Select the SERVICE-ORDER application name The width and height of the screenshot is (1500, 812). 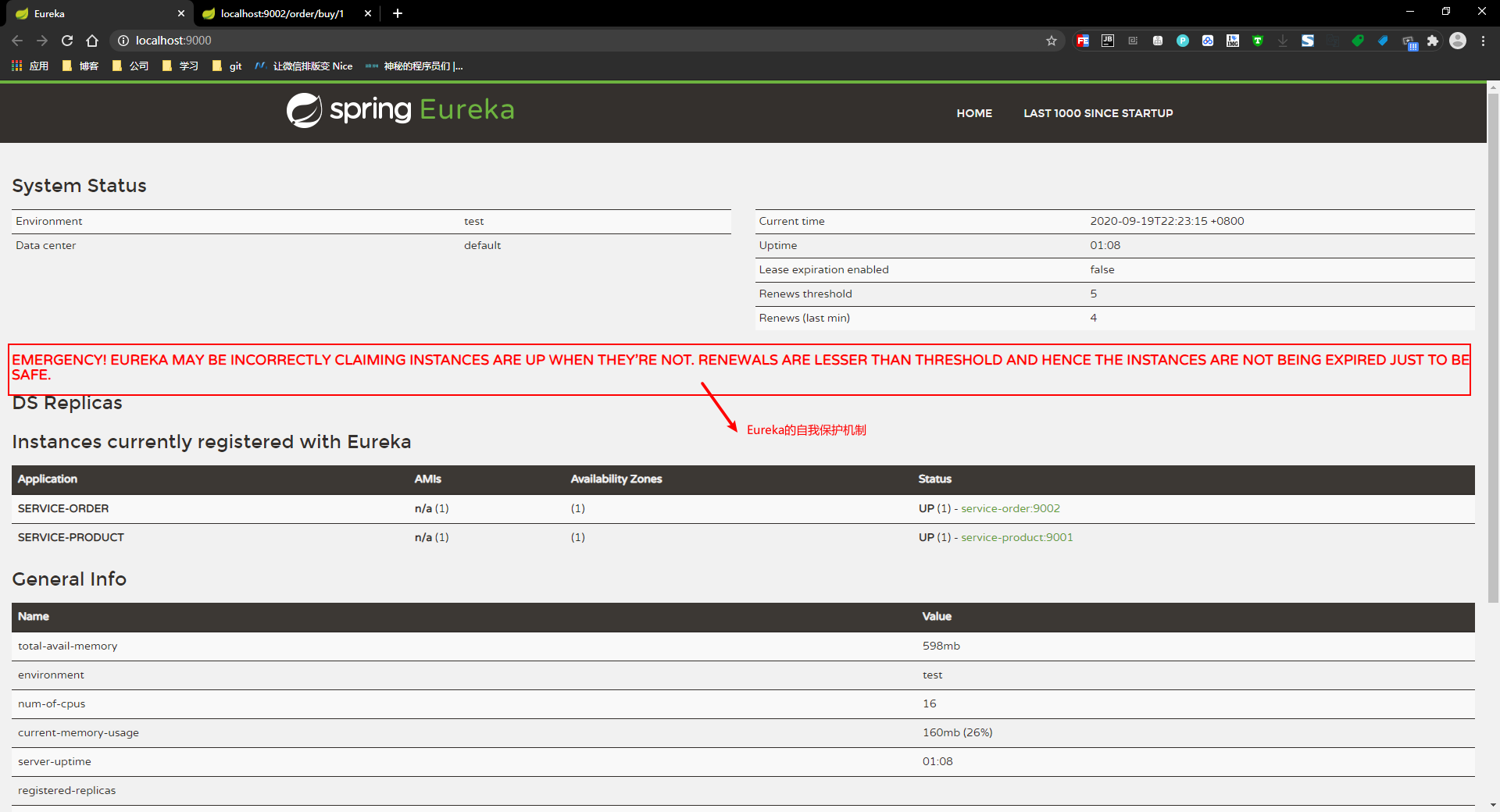click(x=63, y=508)
